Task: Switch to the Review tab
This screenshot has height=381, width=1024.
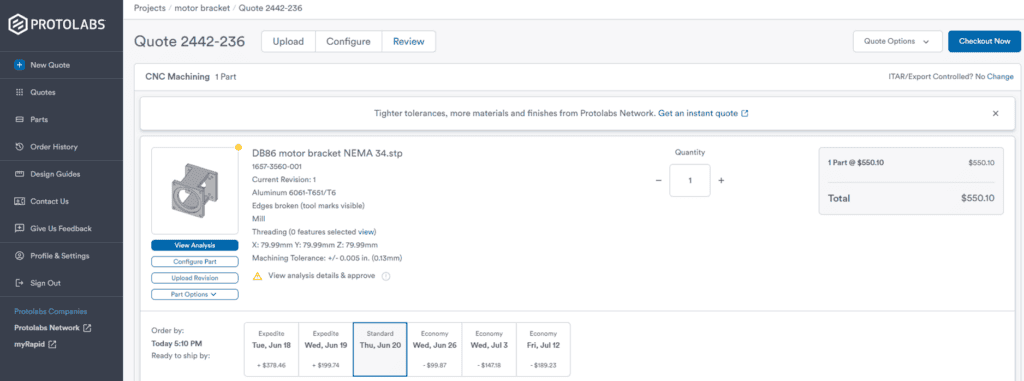Action: pos(408,41)
